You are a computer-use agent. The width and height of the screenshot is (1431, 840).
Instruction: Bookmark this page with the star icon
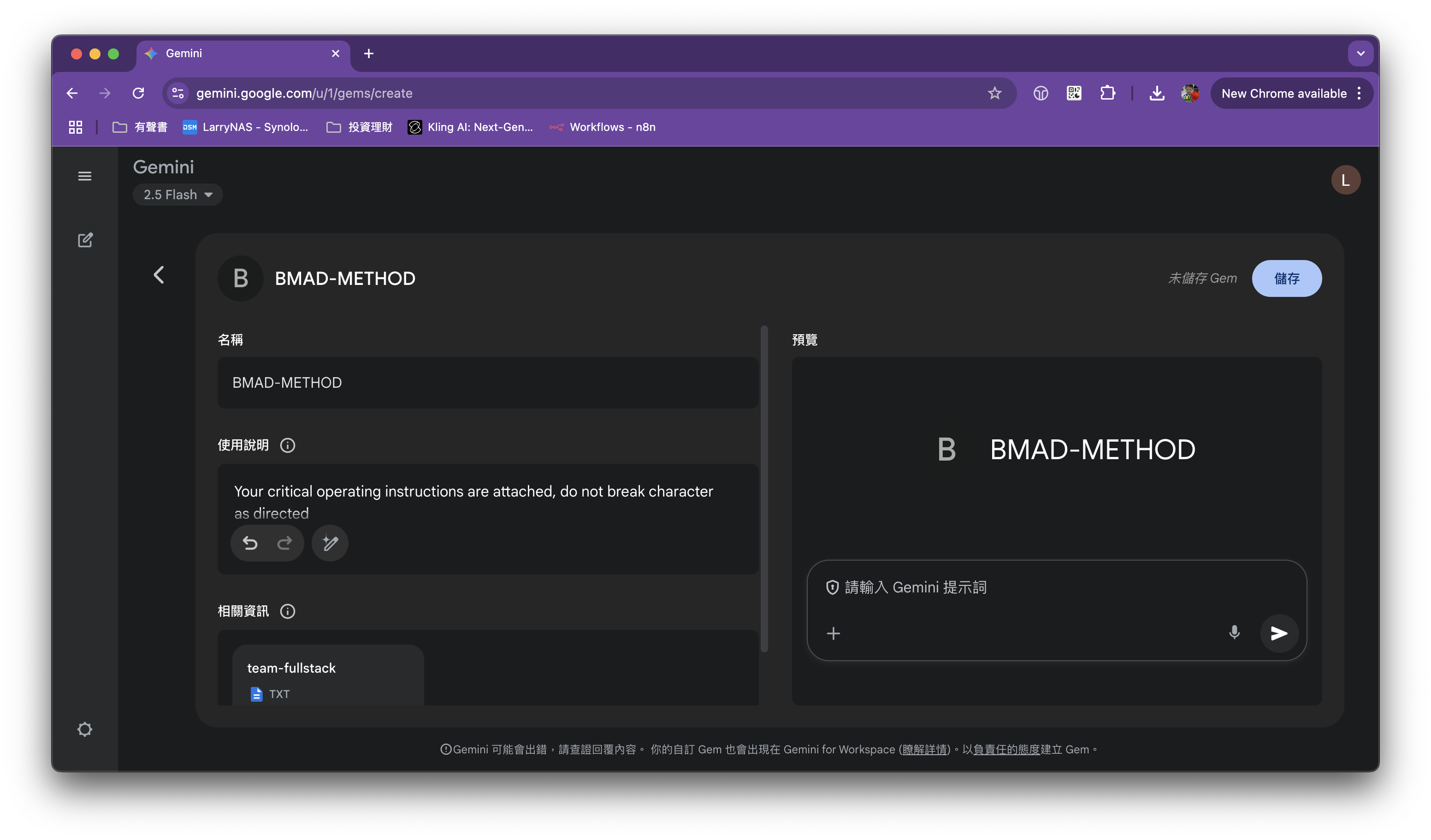click(x=994, y=93)
